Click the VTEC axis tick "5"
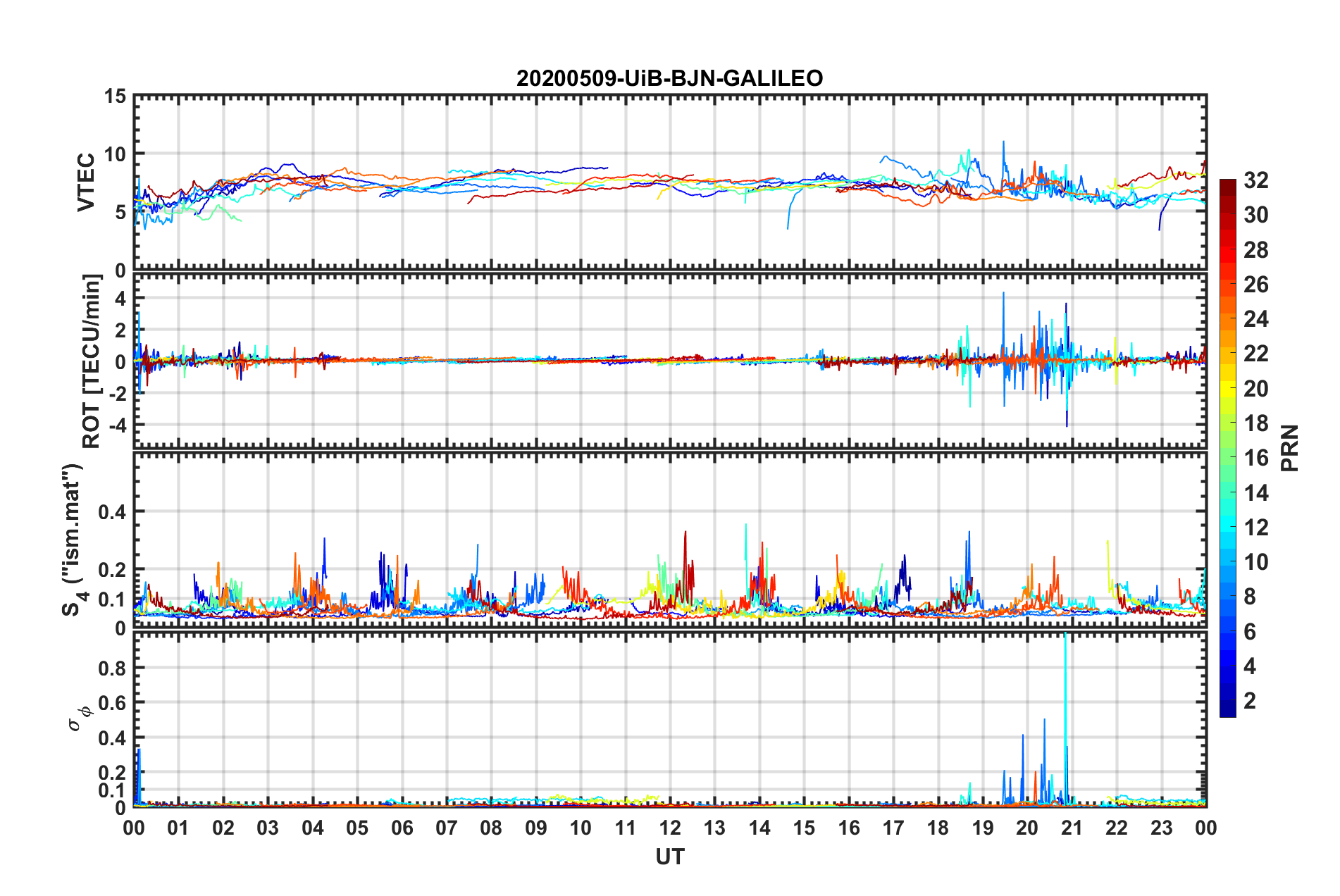1340x896 pixels. [x=120, y=212]
